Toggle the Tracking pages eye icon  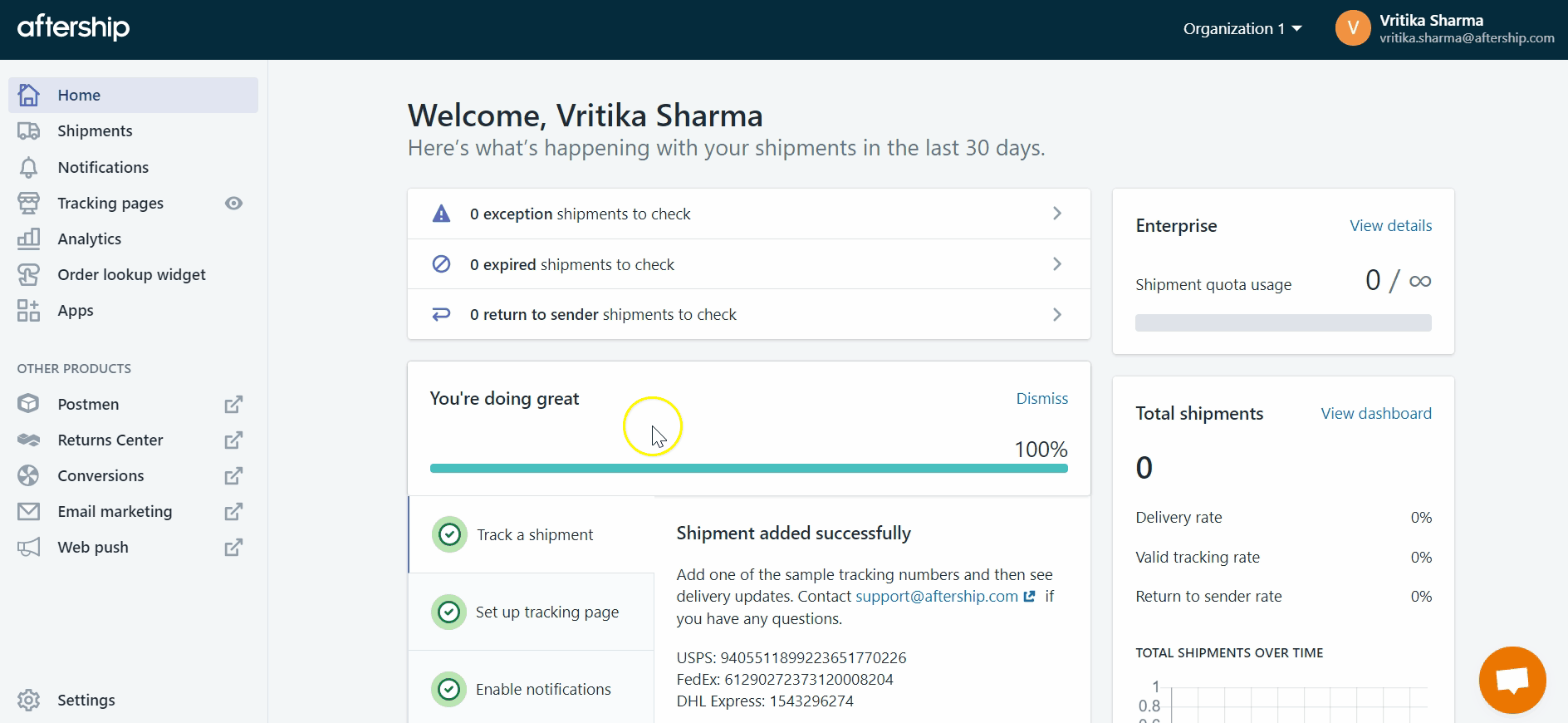click(x=233, y=204)
